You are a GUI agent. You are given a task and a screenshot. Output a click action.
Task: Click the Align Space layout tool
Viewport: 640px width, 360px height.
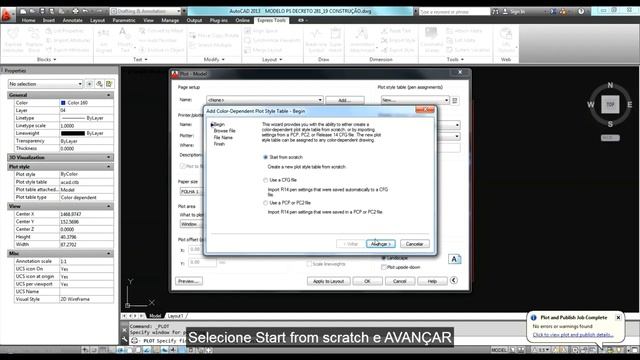point(261,31)
